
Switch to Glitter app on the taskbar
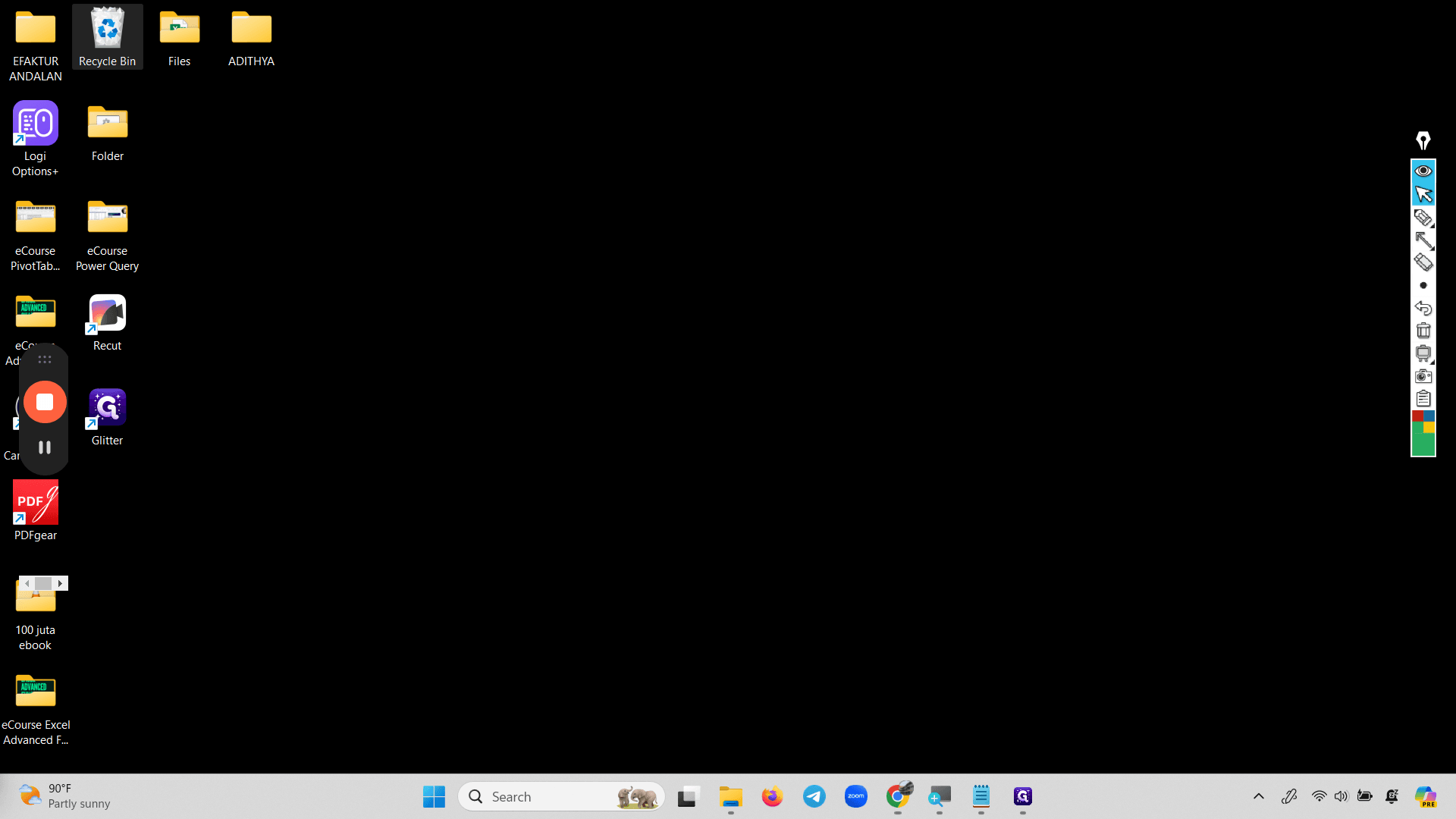pos(1023,796)
